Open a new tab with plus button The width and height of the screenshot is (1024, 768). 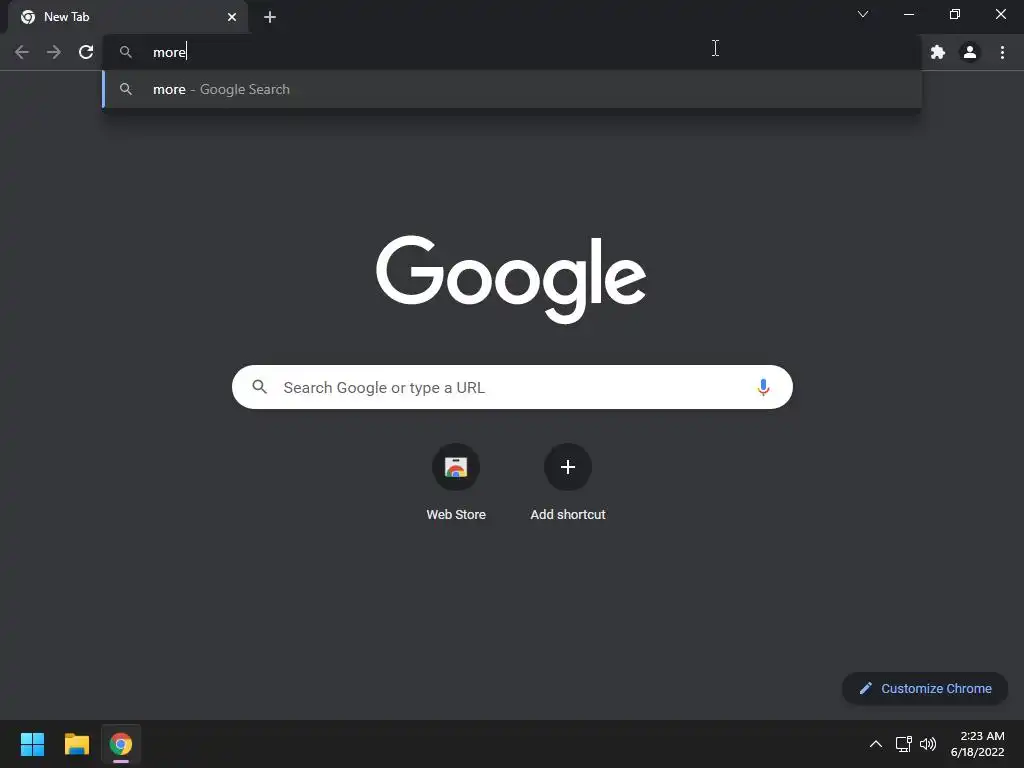tap(270, 17)
